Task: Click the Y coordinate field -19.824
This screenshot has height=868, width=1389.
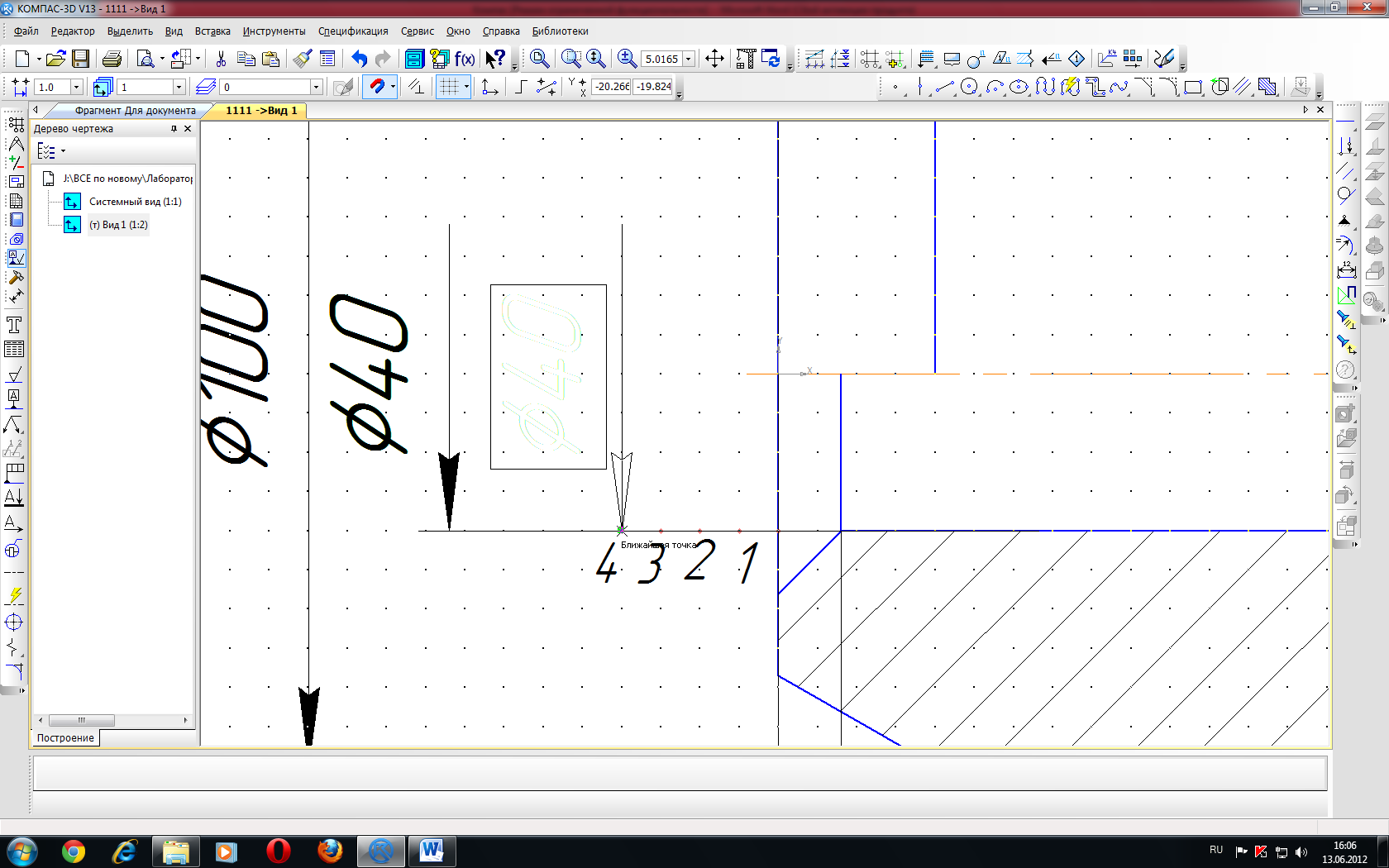Action: 653,87
